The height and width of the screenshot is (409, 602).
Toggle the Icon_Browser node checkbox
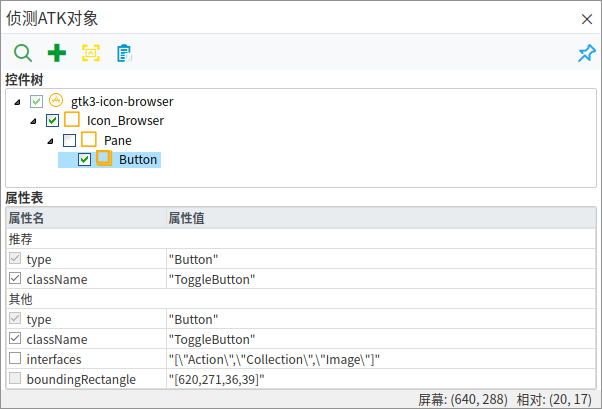tap(53, 121)
